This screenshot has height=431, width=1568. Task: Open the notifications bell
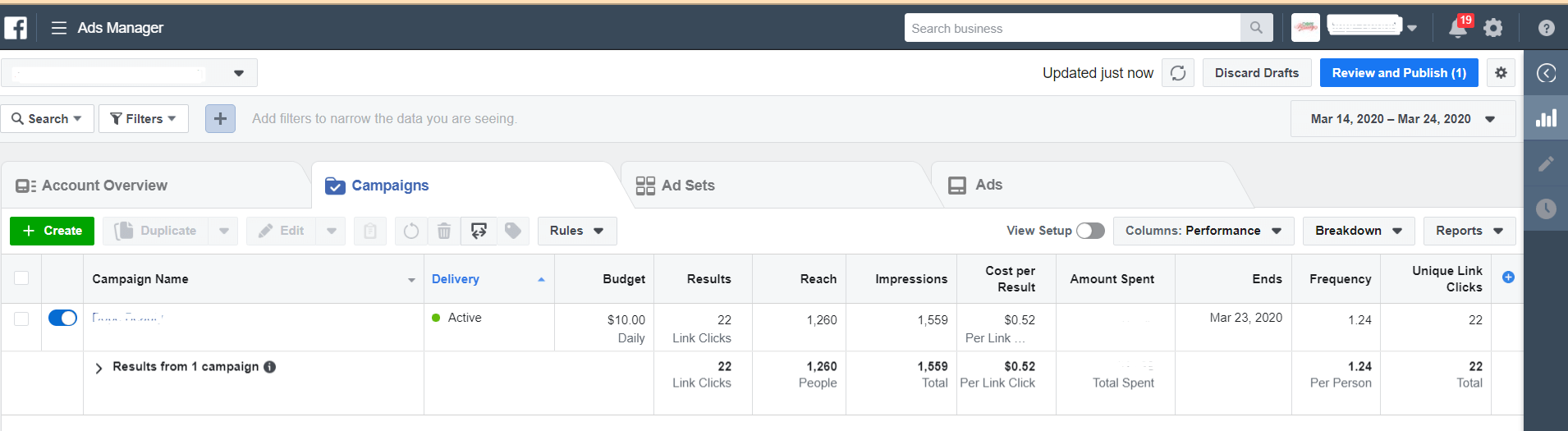point(1458,28)
